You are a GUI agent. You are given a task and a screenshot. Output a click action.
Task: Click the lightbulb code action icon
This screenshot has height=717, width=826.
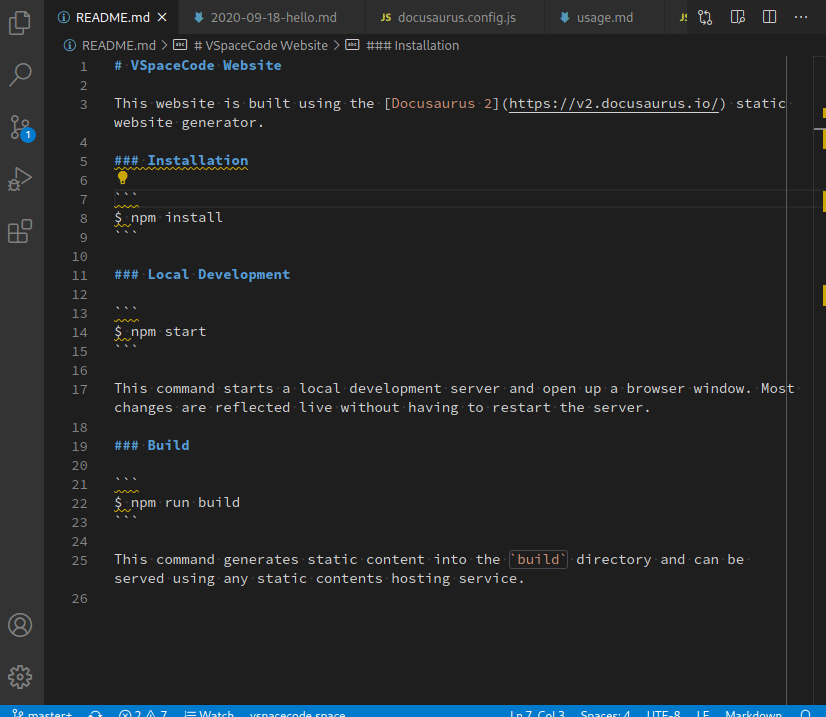tap(122, 178)
